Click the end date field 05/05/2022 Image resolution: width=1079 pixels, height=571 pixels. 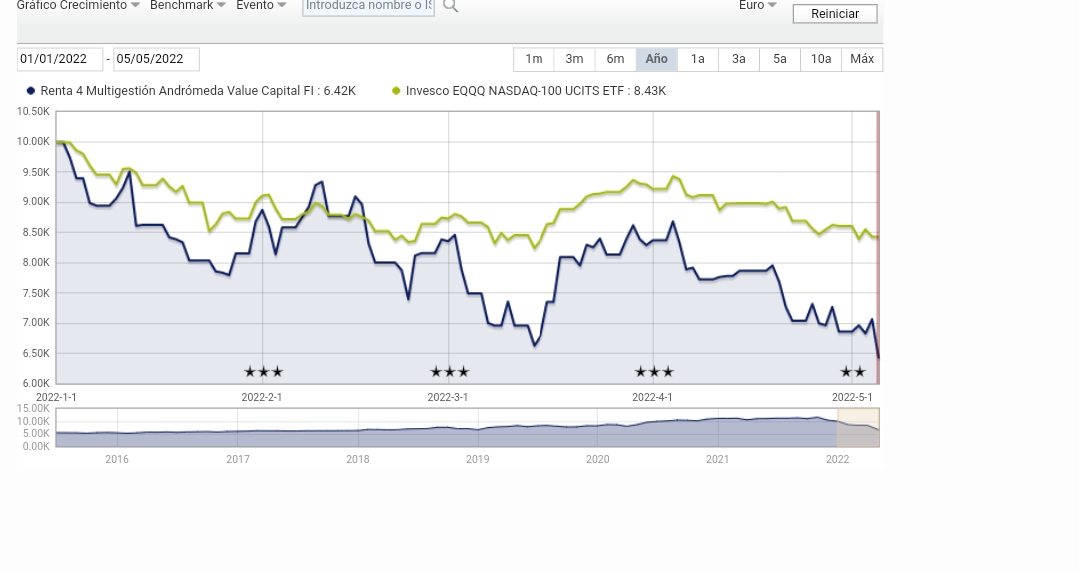coord(156,59)
